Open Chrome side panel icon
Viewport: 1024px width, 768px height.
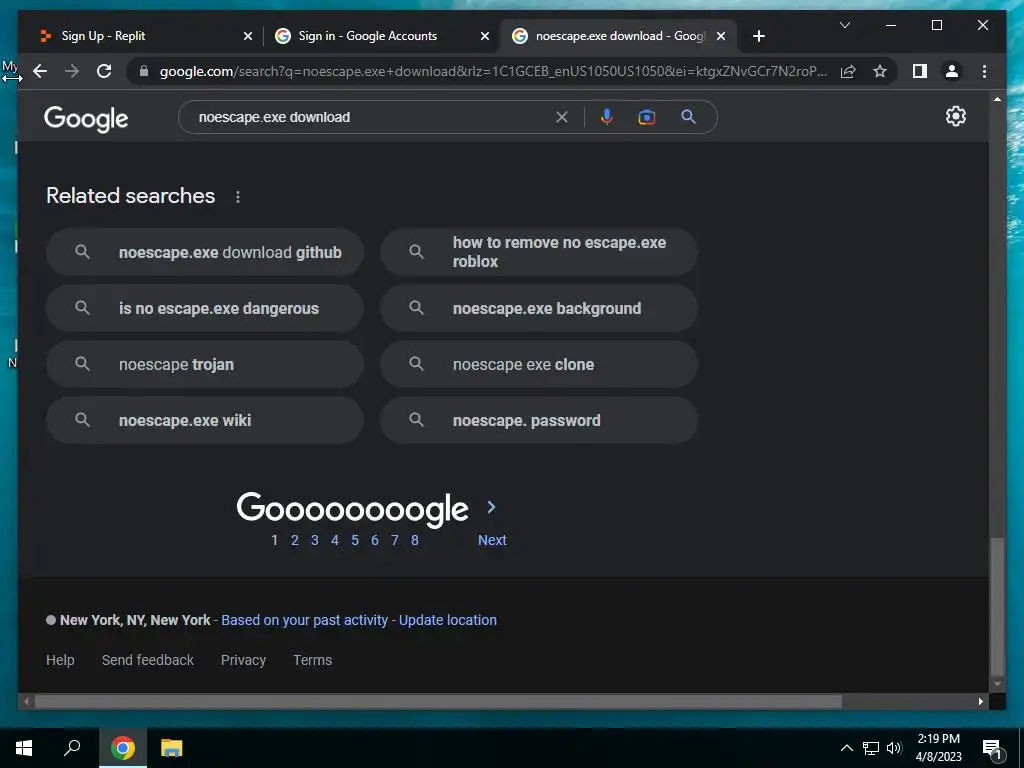920,71
